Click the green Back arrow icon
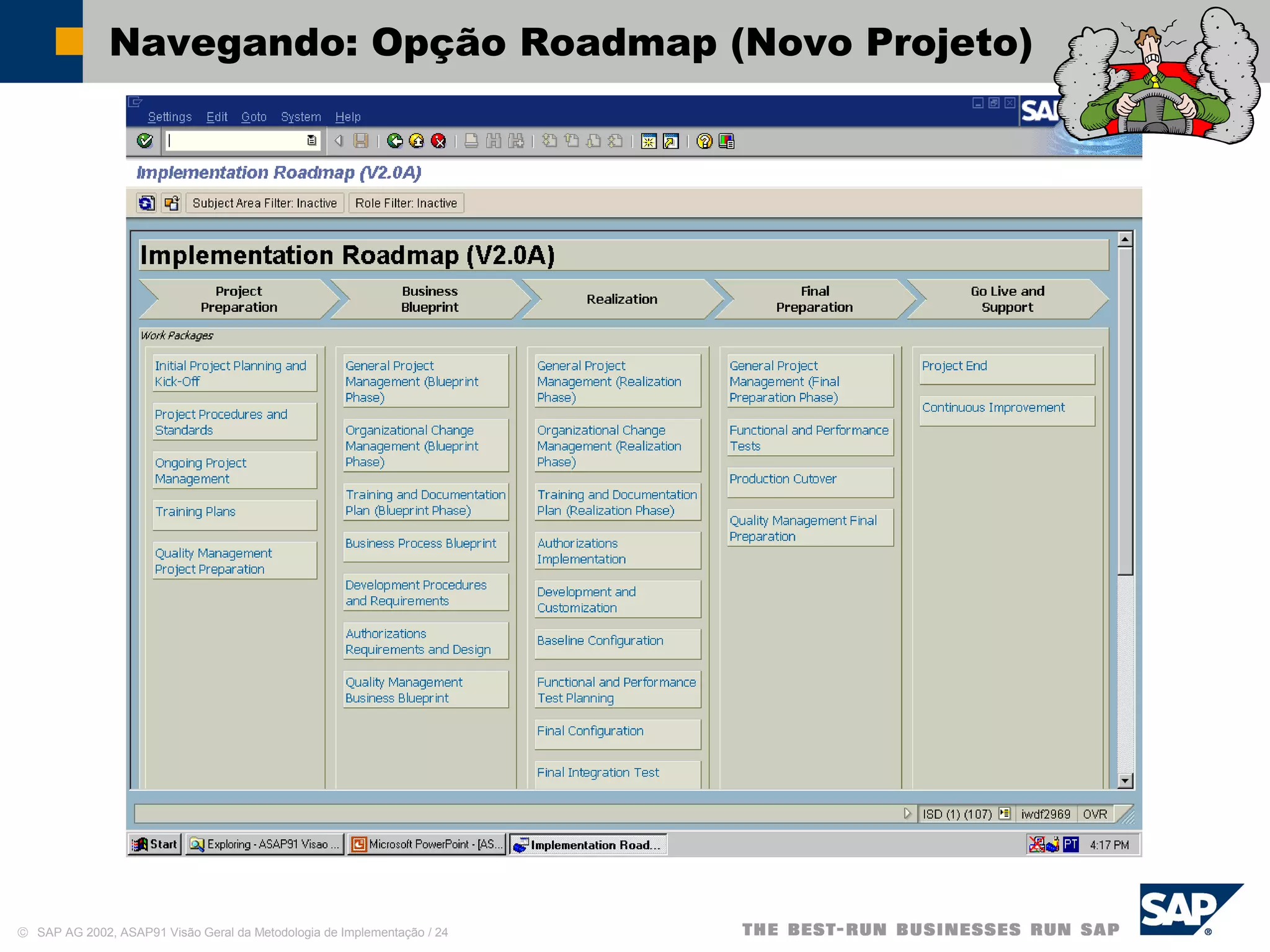The height and width of the screenshot is (952, 1270). (394, 141)
